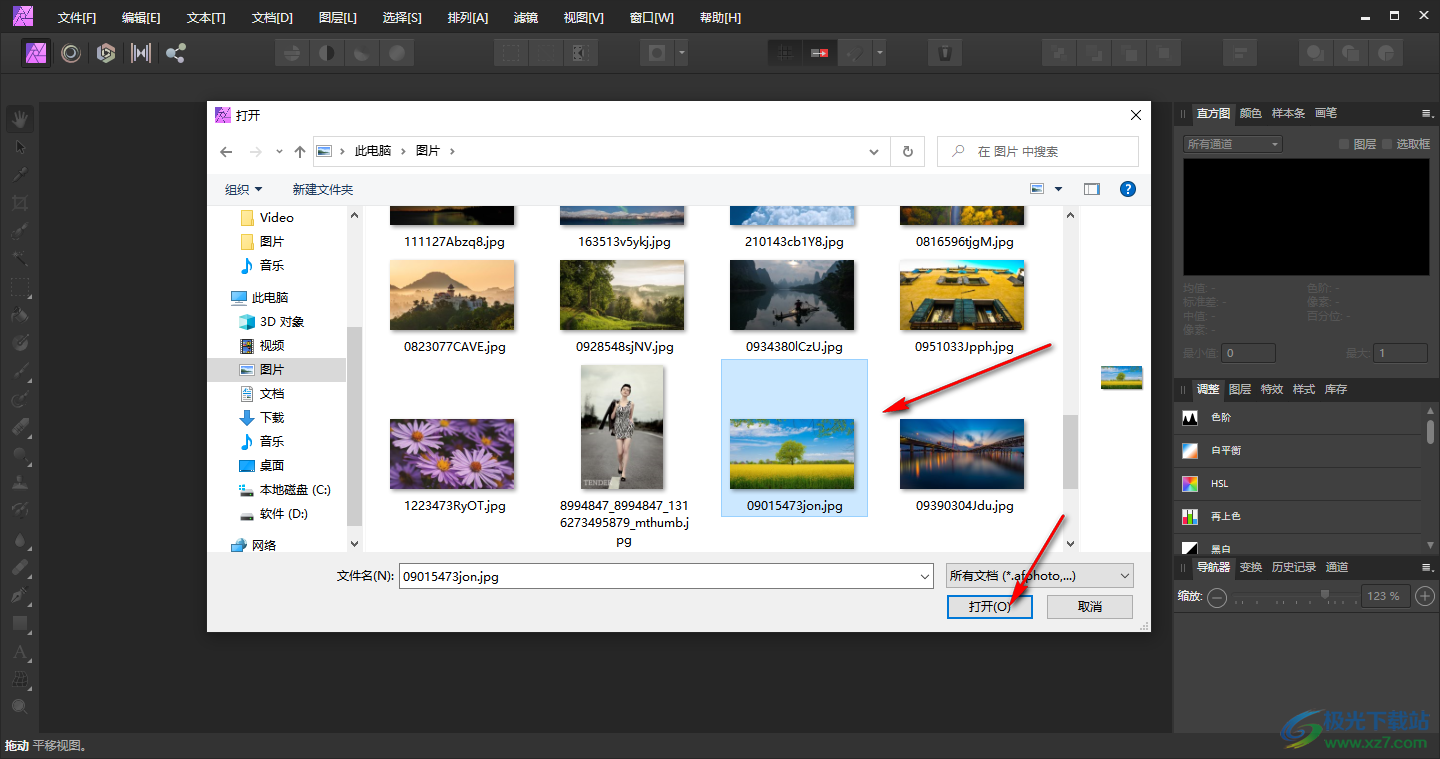Select the Move tool arrow icon

coord(20,147)
